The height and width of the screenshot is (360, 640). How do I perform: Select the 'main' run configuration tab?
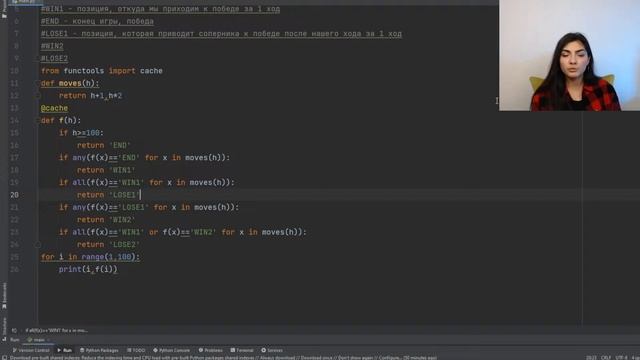click(x=37, y=340)
